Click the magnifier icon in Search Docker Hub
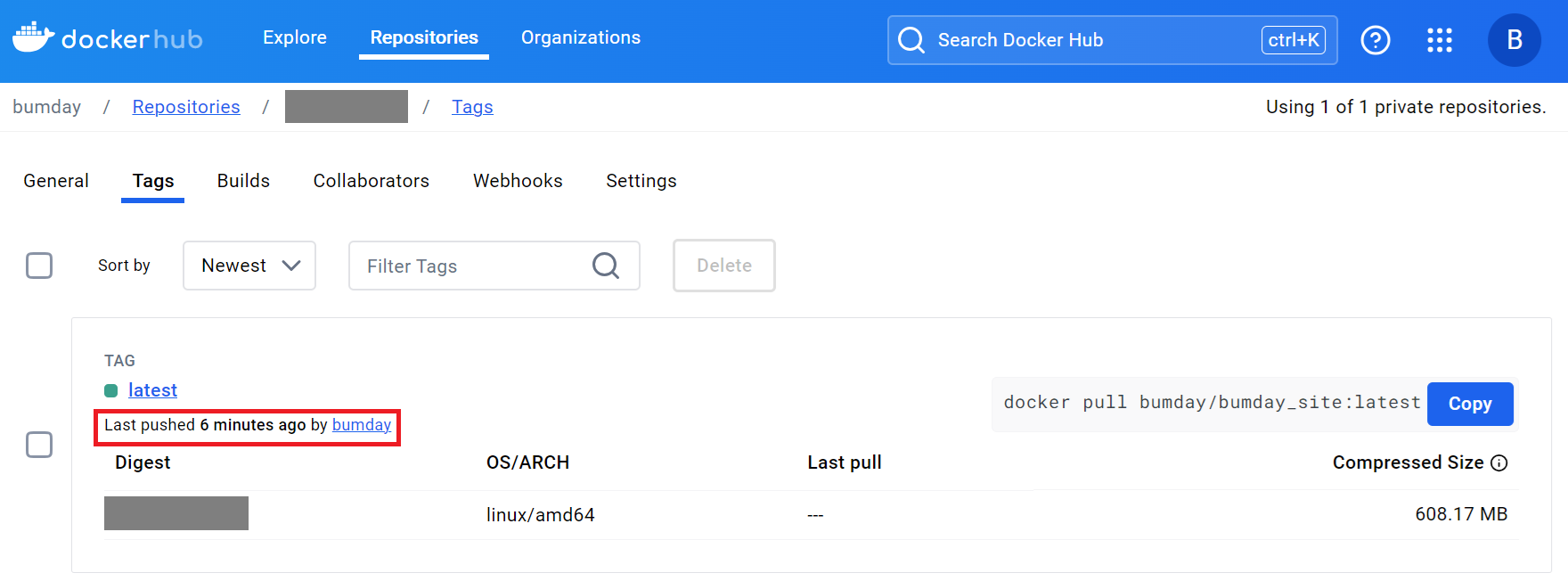1568x581 pixels. (911, 40)
